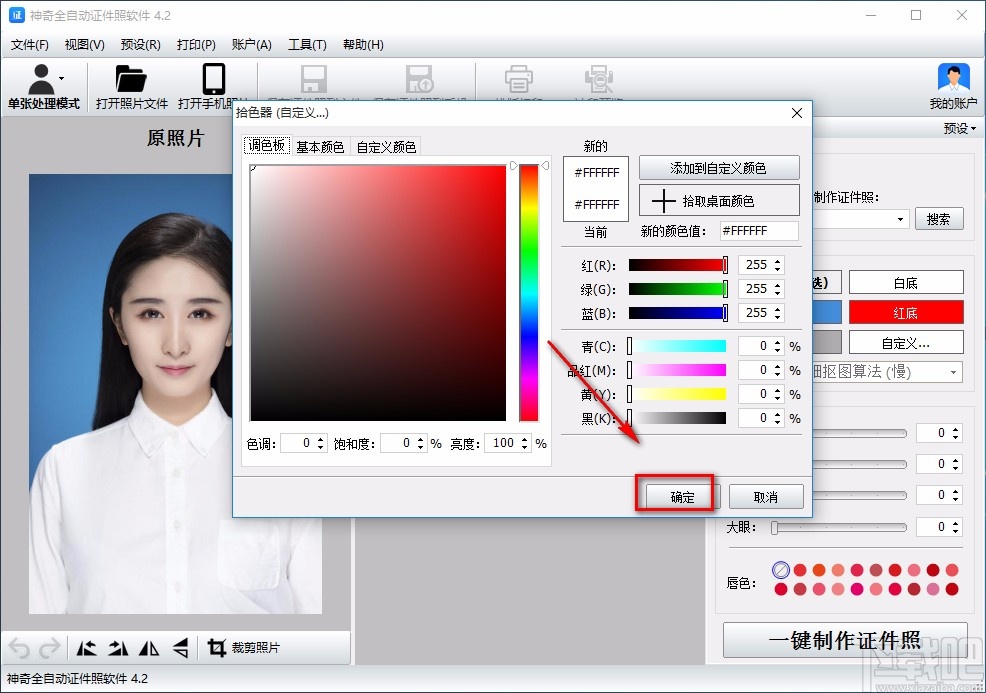Open the Presets menu
986x693 pixels.
[x=140, y=45]
